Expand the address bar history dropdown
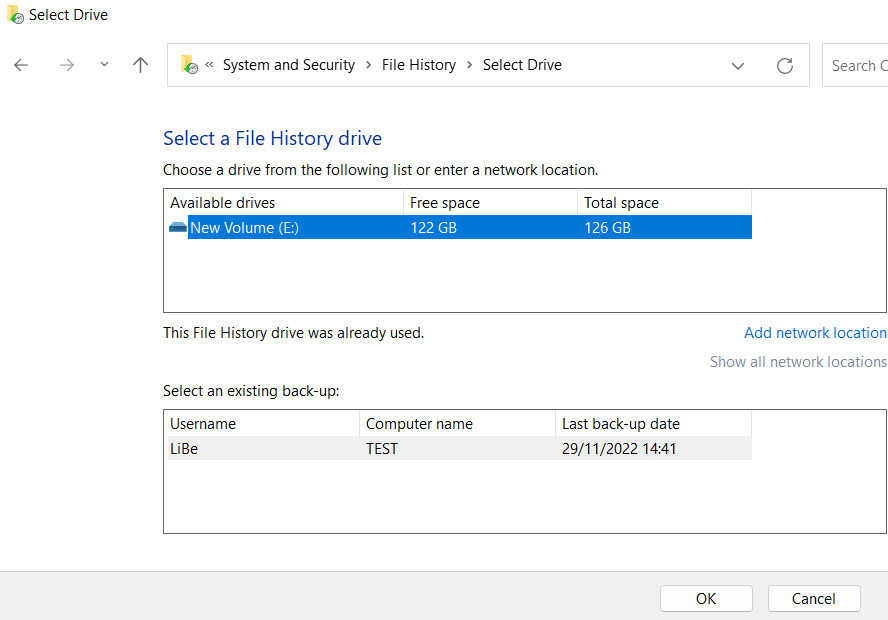Viewport: 888px width, 620px height. pyautogui.click(x=738, y=66)
